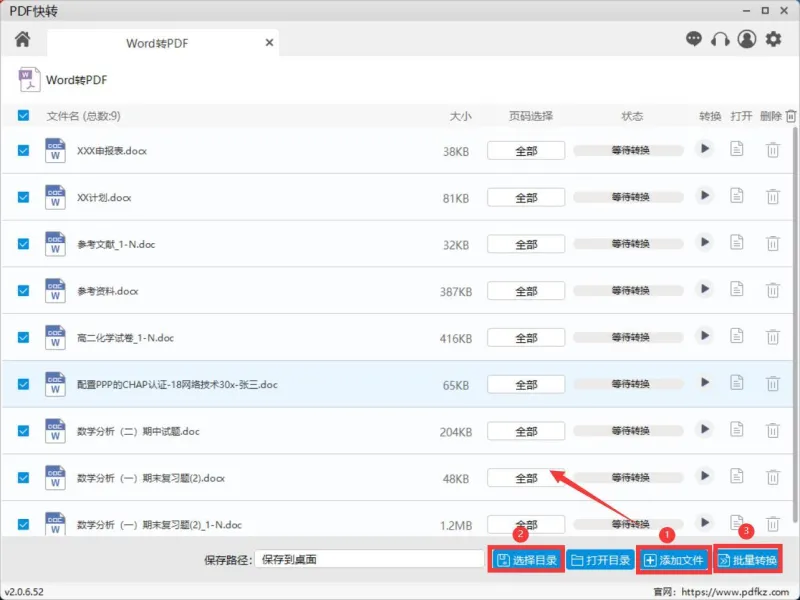Screen dimensions: 800x600
Task: Uncheck 数学分析（一）期末复习题(2).docx checkbox
Action: (x=23, y=478)
